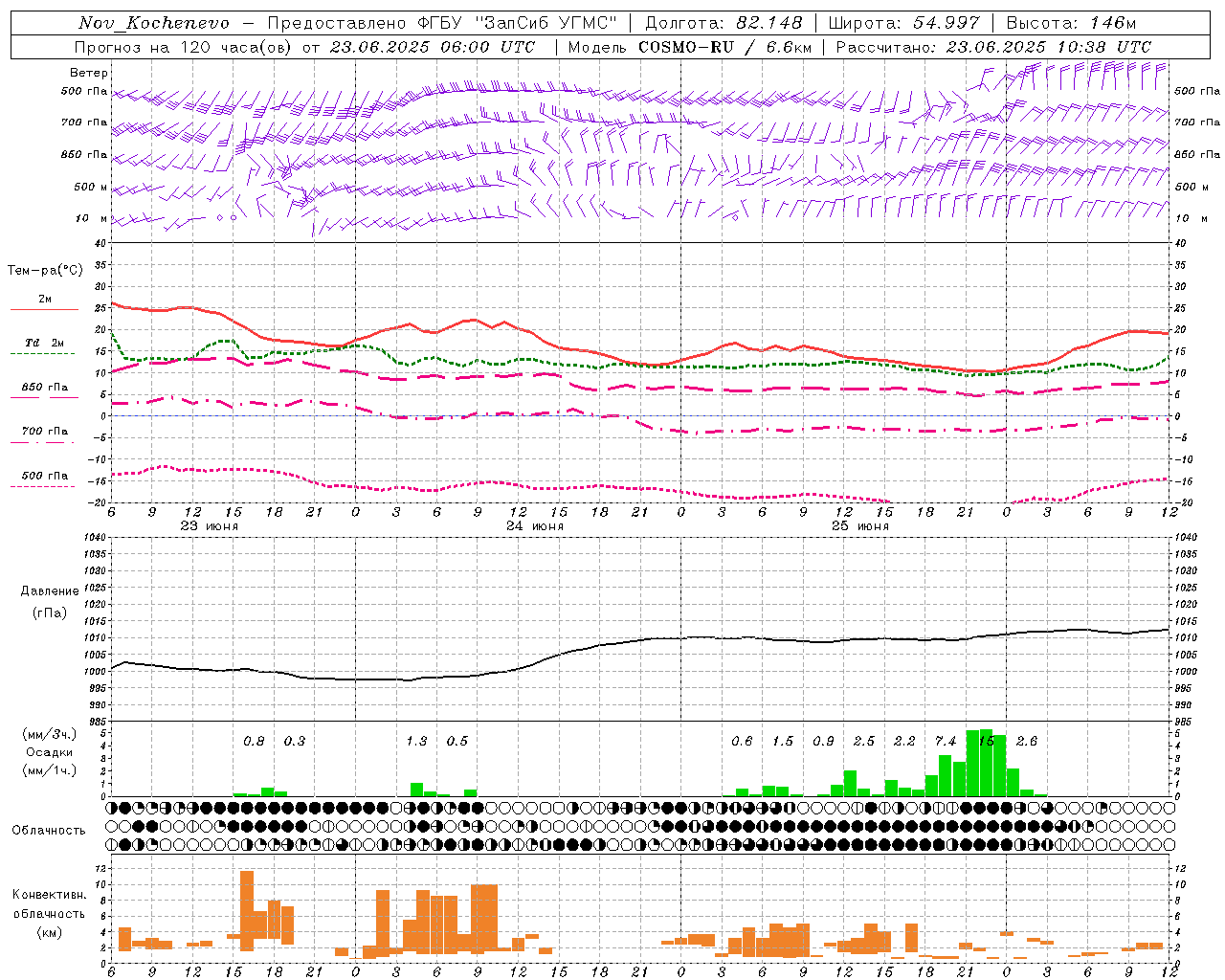1225x980 pixels.
Task: Click the 'Тем-ра(°C)' panel label
Action: tap(45, 271)
